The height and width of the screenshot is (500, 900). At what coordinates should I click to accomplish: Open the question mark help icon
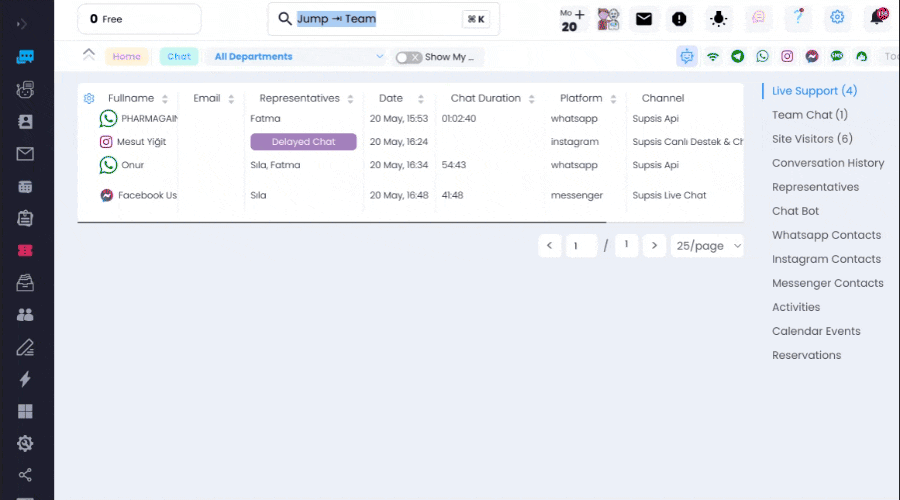798,17
